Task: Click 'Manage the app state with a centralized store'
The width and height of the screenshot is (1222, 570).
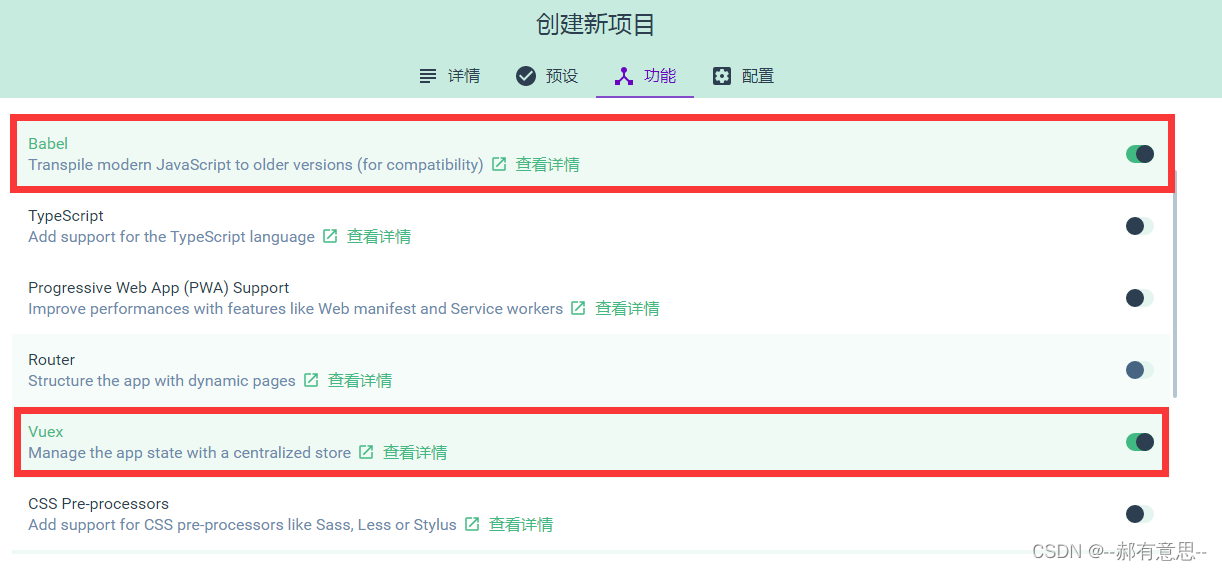Action: point(190,453)
